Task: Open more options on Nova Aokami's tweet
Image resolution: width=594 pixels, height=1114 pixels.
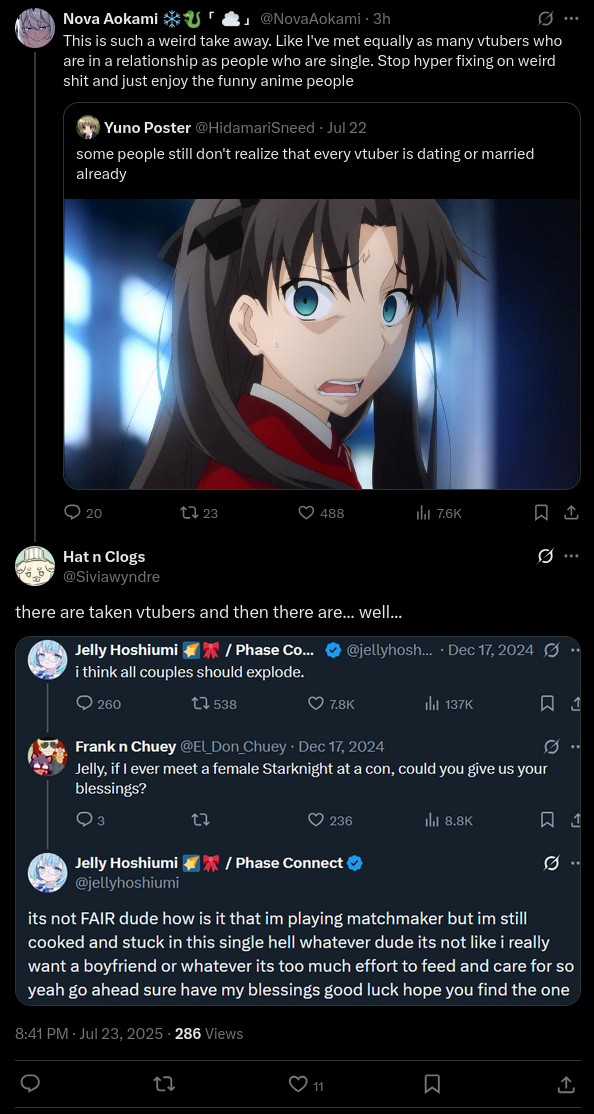Action: click(x=571, y=18)
